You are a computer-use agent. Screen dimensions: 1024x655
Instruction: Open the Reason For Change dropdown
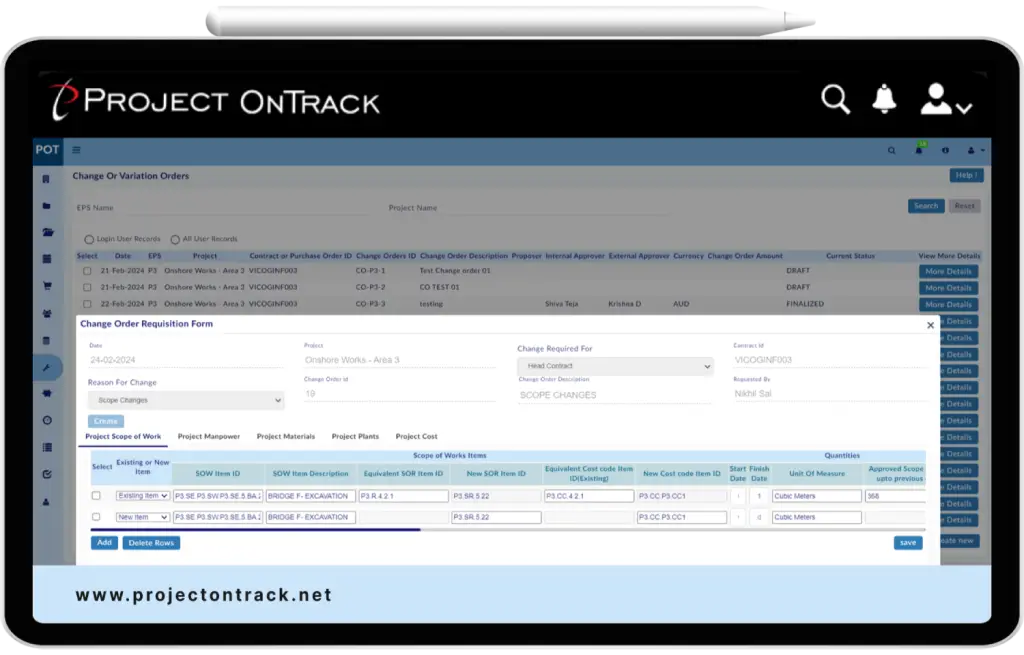(x=186, y=400)
